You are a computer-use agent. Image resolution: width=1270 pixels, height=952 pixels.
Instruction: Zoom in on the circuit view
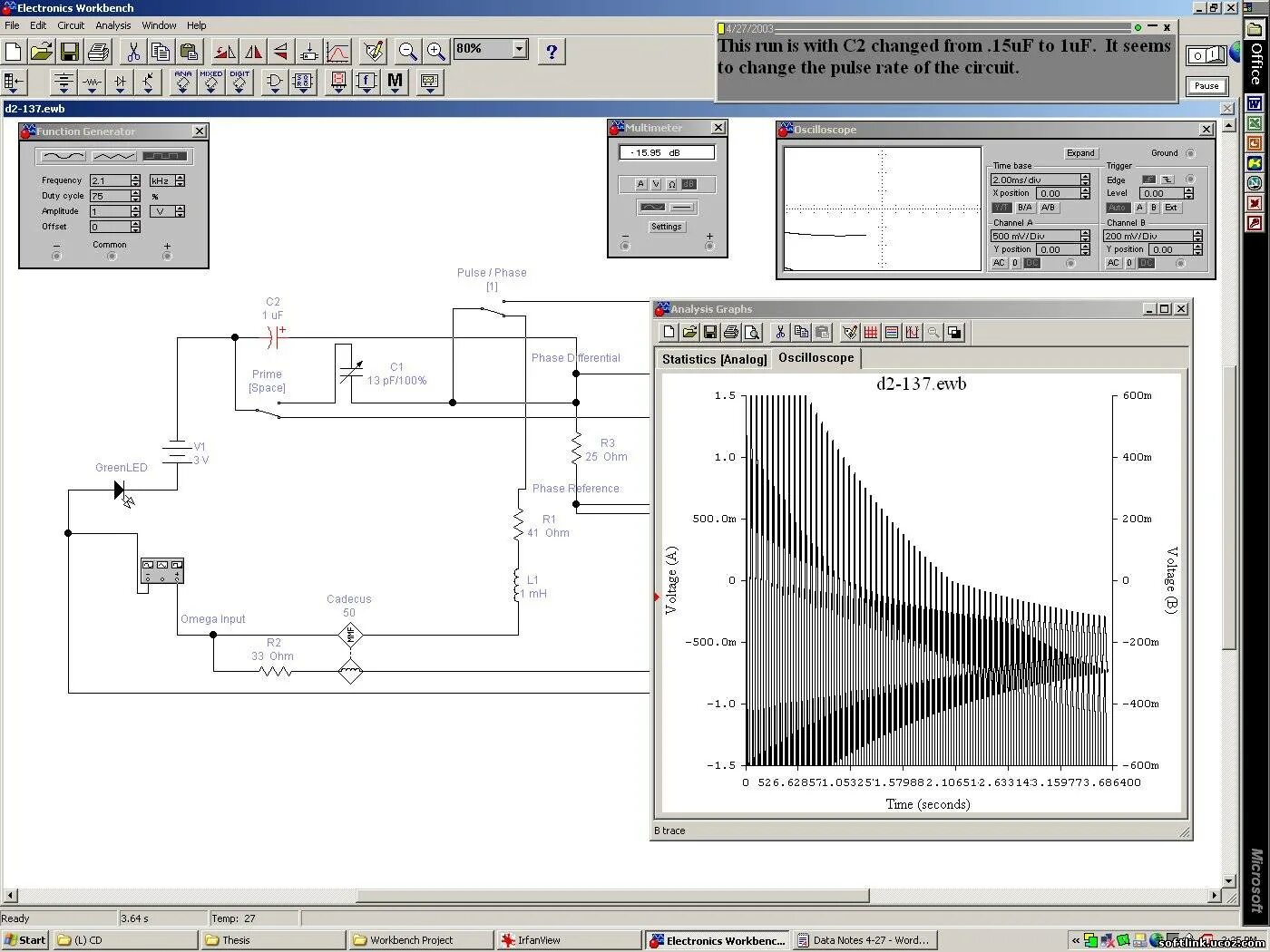coord(436,52)
